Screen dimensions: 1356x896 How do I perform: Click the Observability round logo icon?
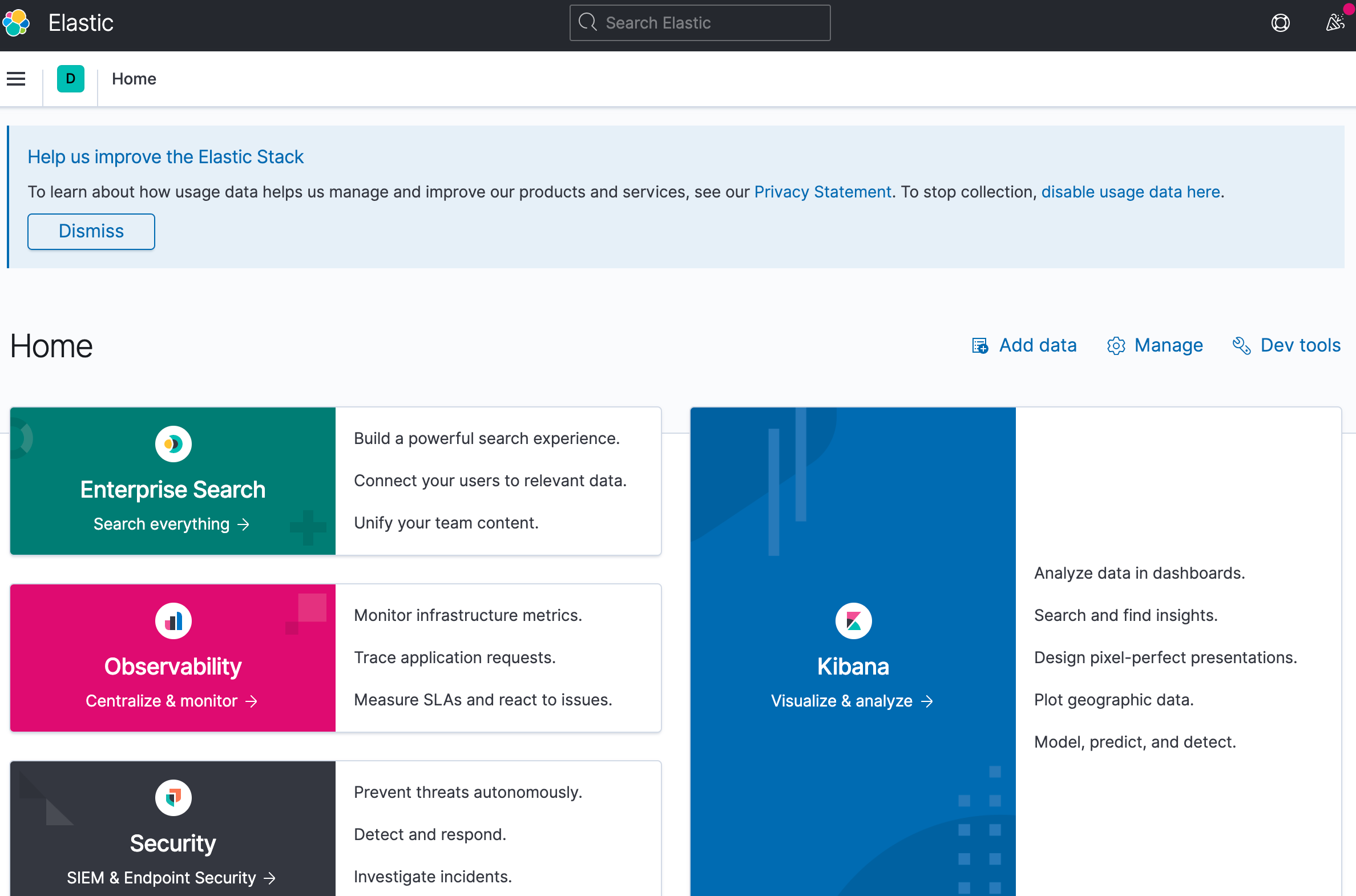173,621
